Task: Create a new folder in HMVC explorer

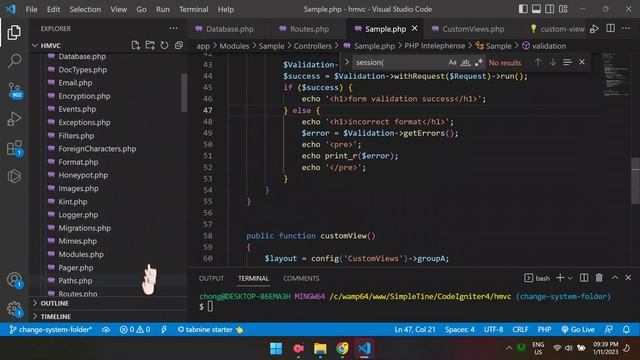Action: (150, 45)
